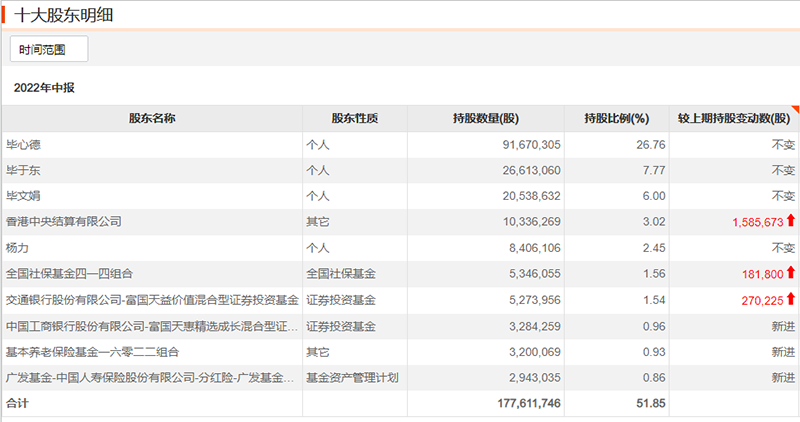
Task: Click the 合计 total row label
Action: 17,403
